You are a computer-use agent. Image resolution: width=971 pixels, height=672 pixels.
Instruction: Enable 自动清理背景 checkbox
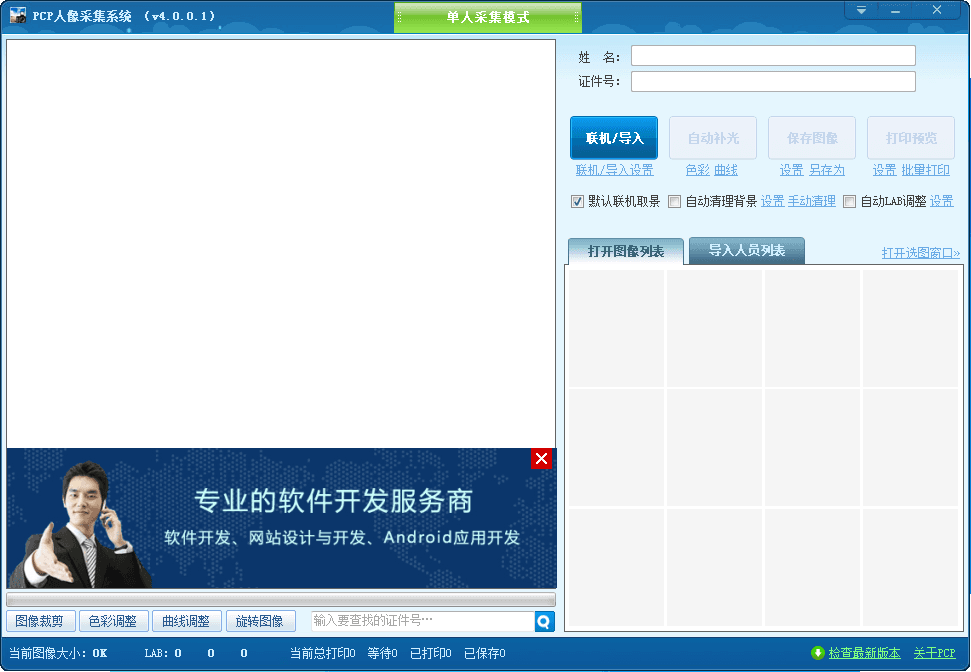675,201
